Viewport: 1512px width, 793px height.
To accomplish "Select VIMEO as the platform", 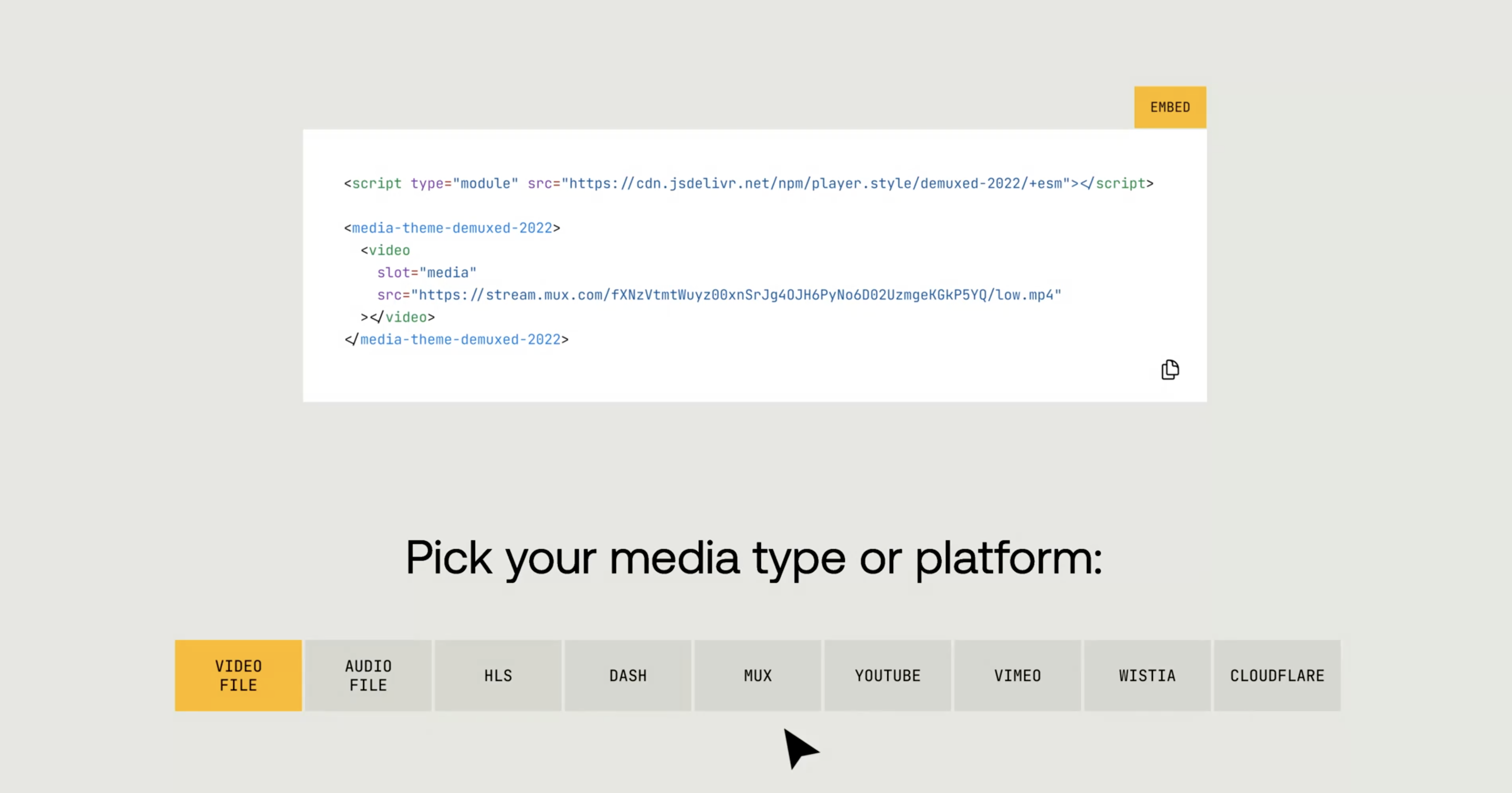I will 1017,675.
